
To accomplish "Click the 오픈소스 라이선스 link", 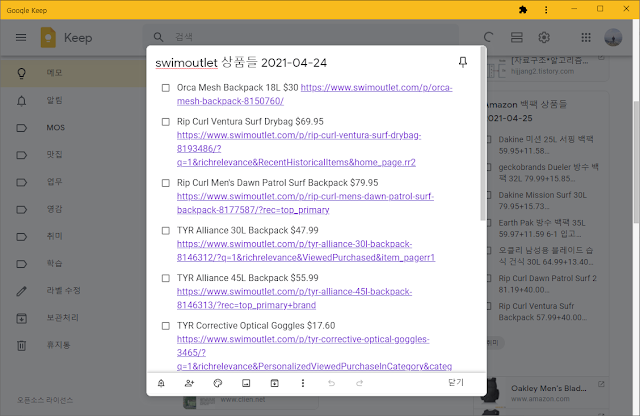I will pyautogui.click(x=45, y=400).
